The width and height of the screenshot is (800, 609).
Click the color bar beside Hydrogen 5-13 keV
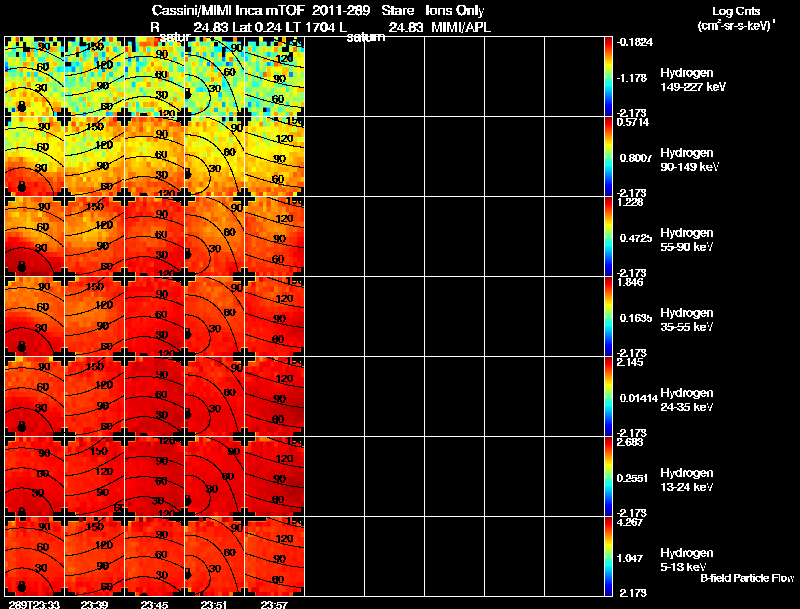[x=608, y=556]
